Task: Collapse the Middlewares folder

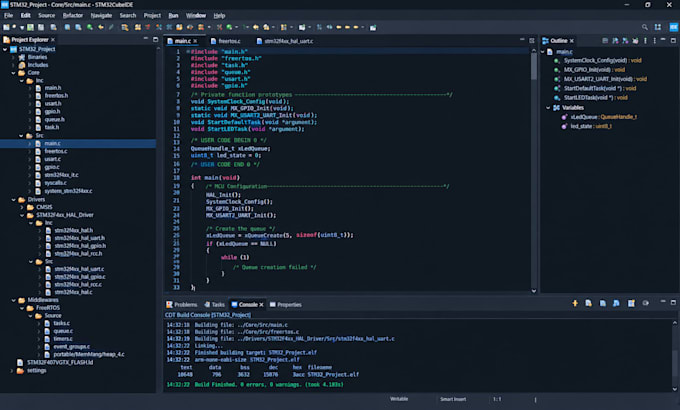Action: 13,300
